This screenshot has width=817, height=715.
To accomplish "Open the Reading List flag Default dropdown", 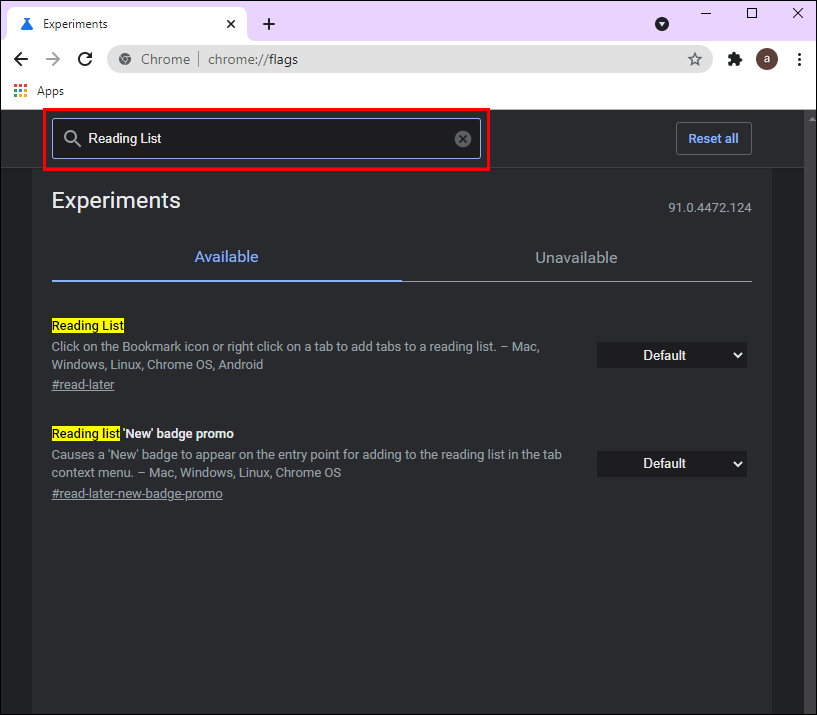I will [672, 355].
